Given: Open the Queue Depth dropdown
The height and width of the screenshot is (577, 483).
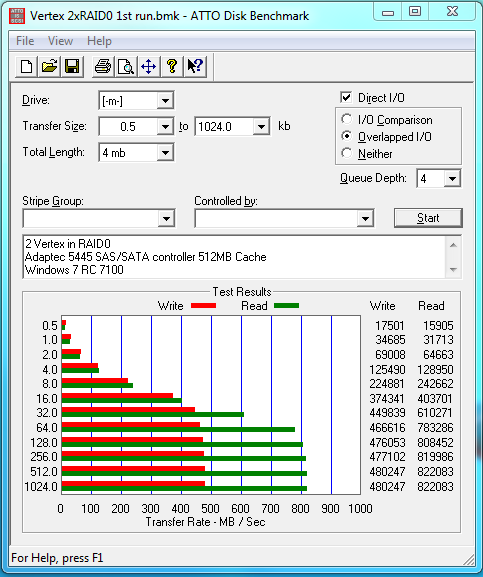Looking at the screenshot, I should tap(452, 179).
